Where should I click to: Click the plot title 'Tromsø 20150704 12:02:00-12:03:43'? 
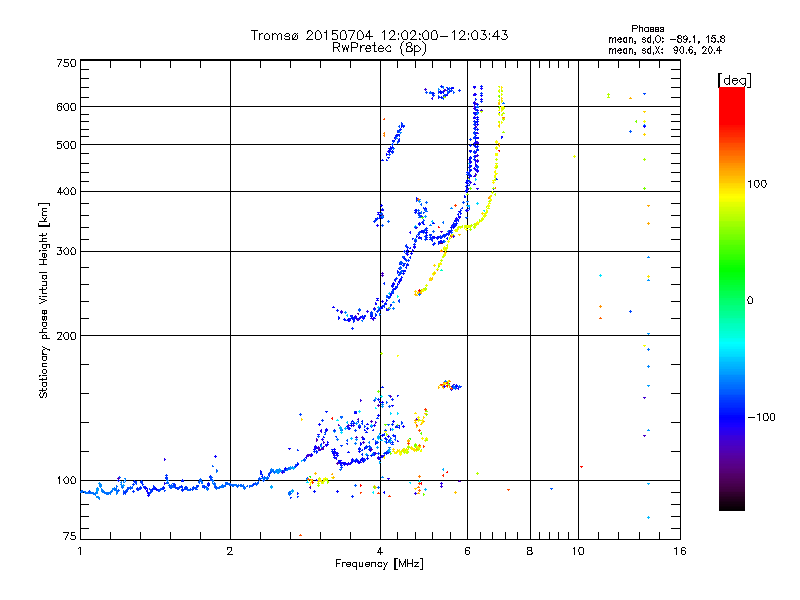point(379,35)
